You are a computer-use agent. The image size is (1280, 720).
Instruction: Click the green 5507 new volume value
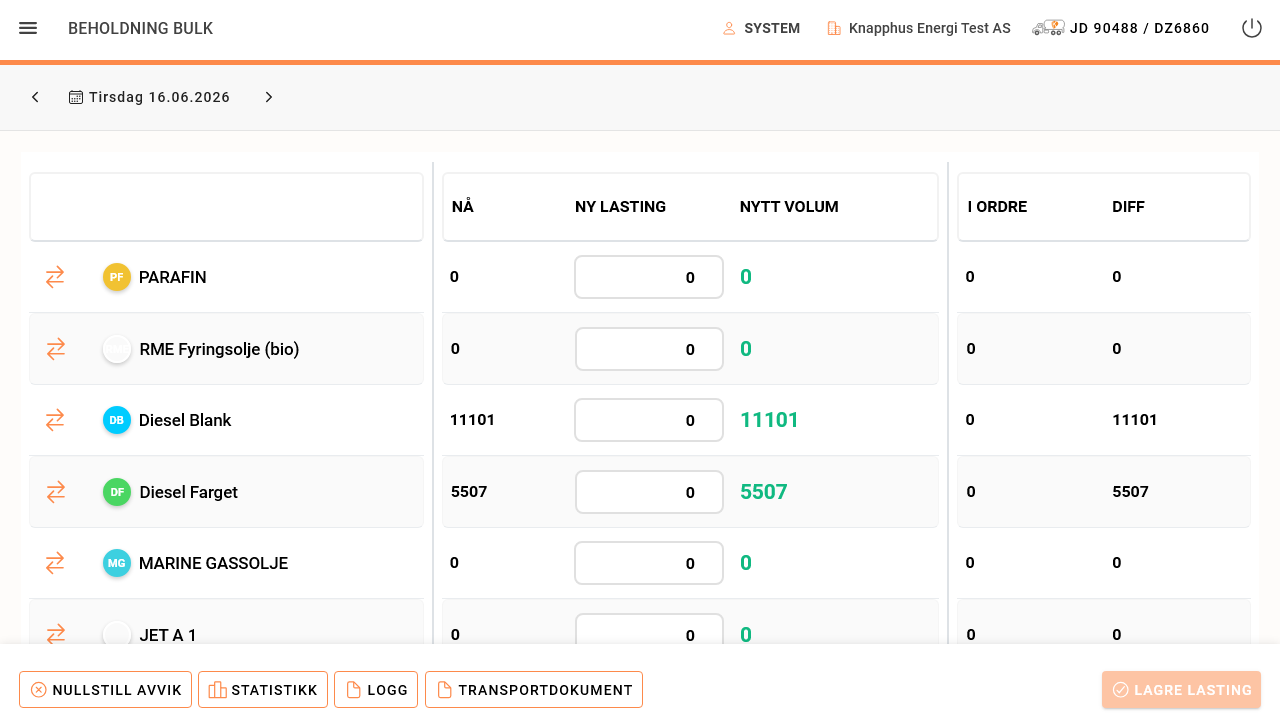(x=764, y=492)
